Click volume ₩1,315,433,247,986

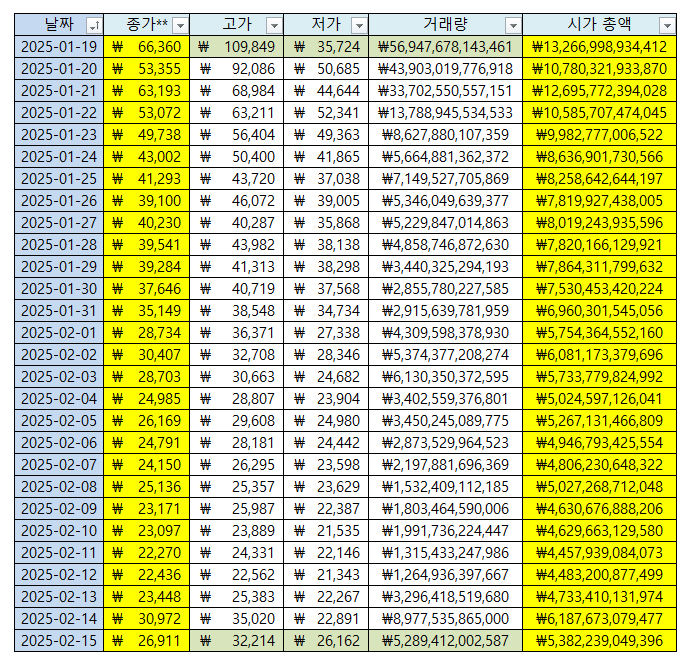[x=446, y=552]
